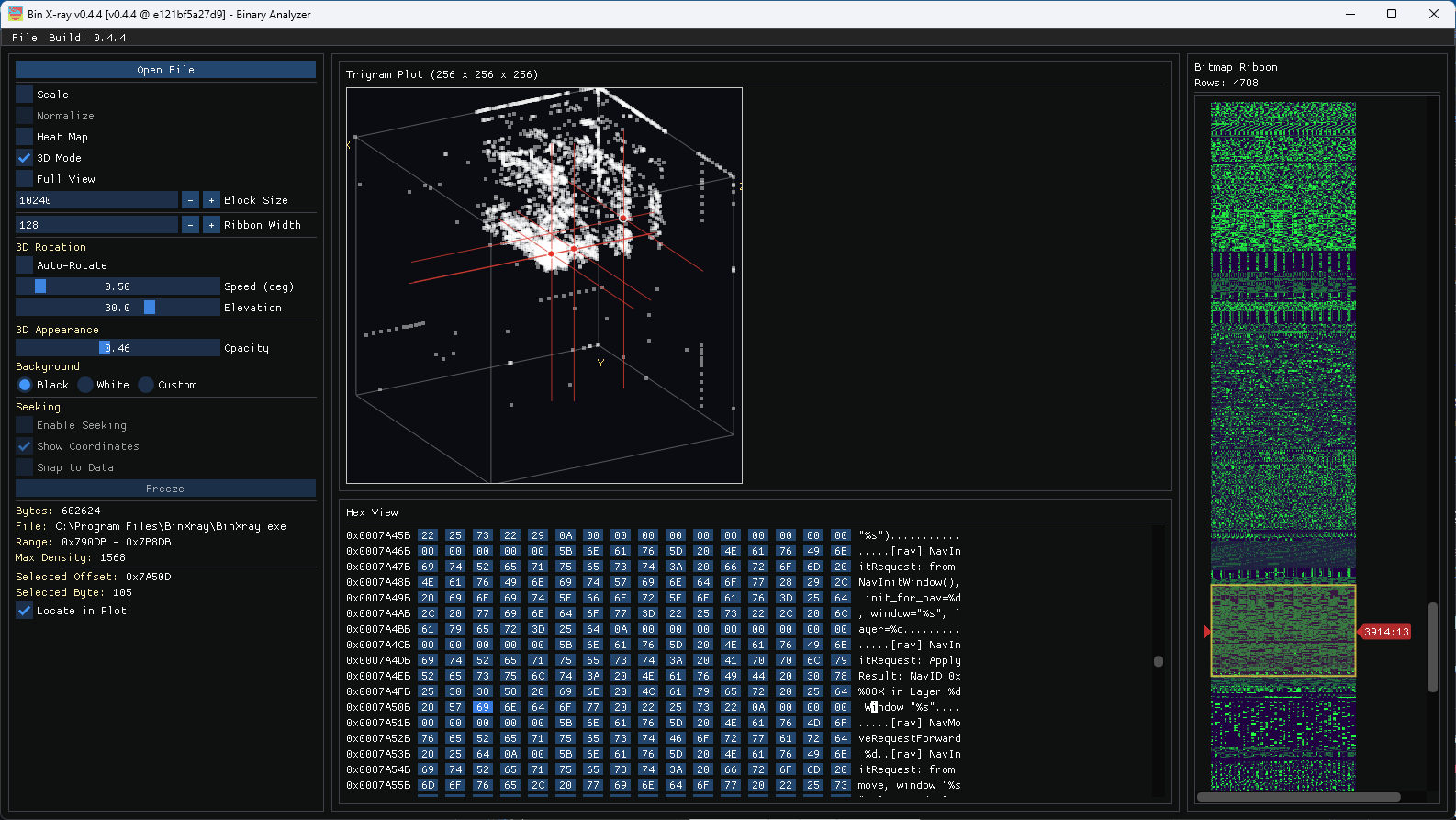
Task: Increase Block Size with plus button
Action: 211,200
